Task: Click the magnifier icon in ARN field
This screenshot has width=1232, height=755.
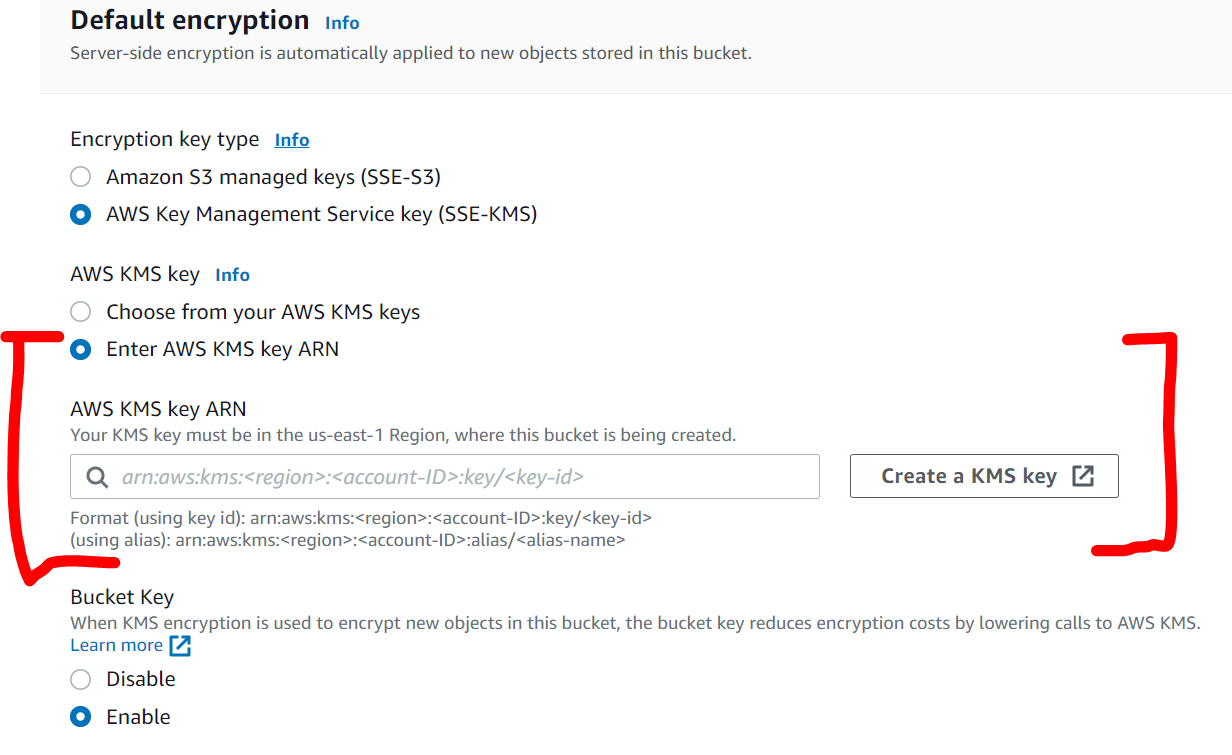Action: [98, 477]
